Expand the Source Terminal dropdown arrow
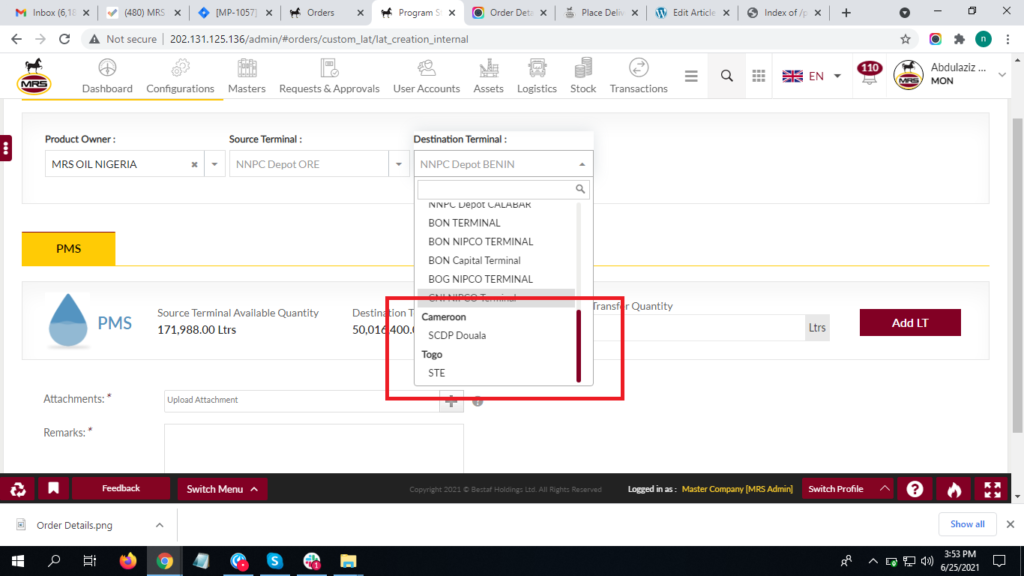 point(398,164)
